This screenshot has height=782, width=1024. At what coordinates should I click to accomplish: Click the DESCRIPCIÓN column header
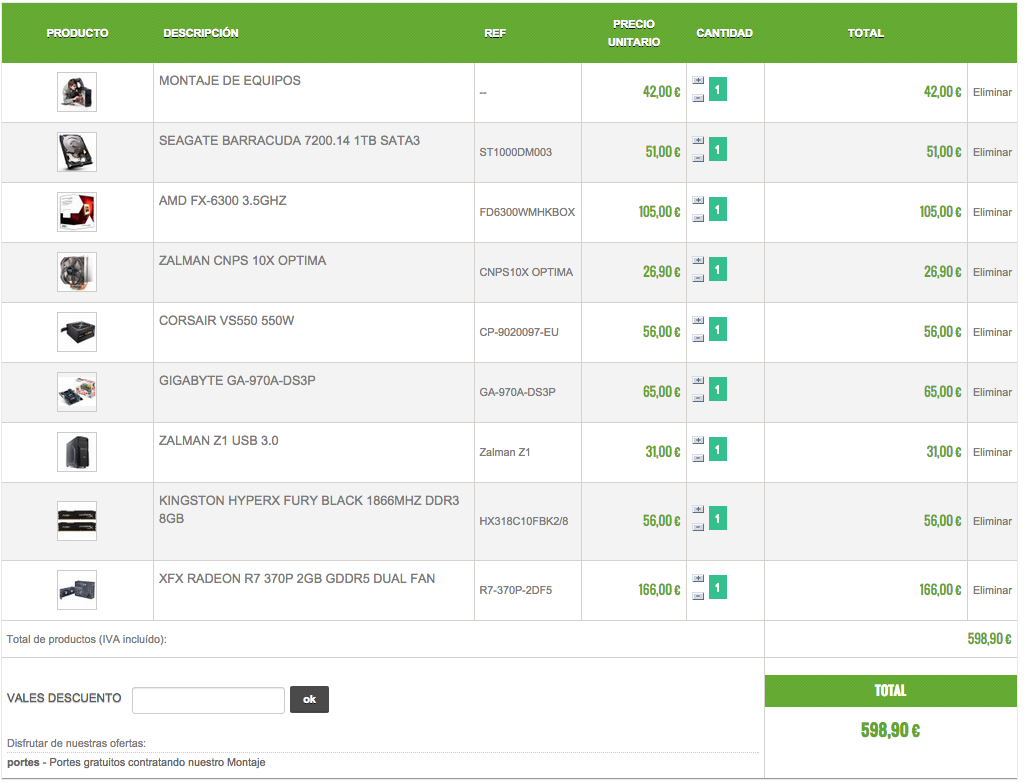point(200,33)
